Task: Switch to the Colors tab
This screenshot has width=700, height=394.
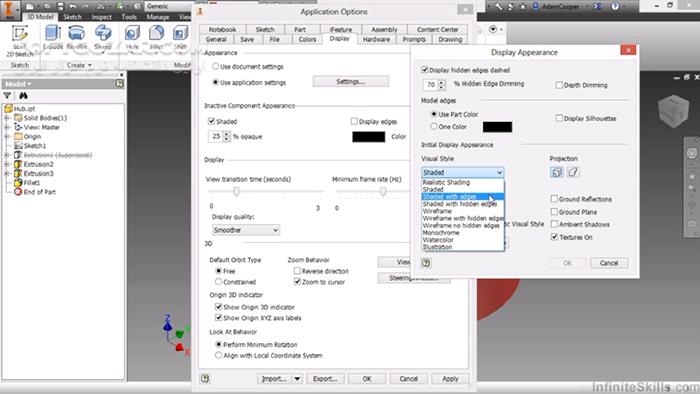Action: coord(307,39)
